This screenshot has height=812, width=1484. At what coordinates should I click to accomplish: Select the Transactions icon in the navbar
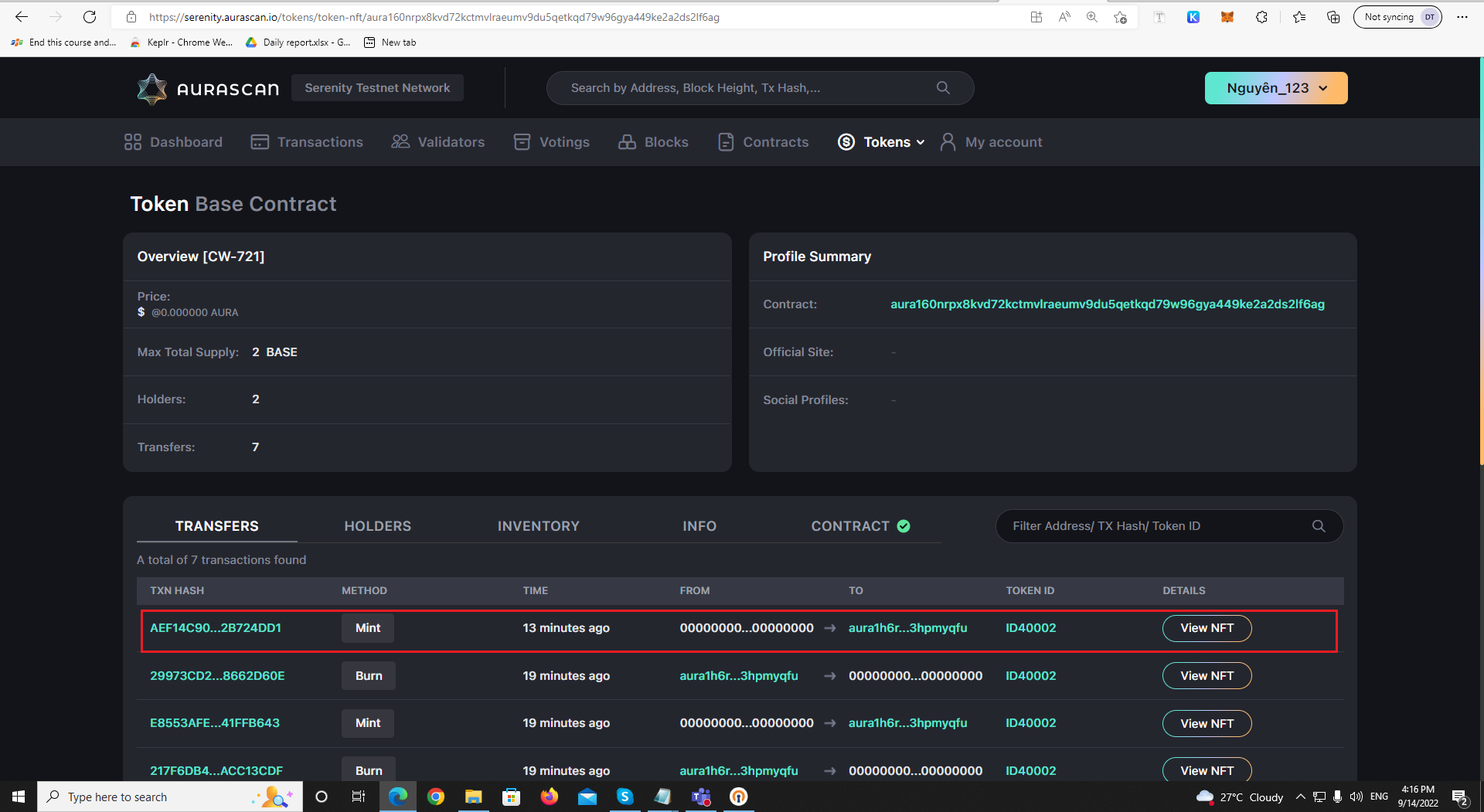[260, 142]
